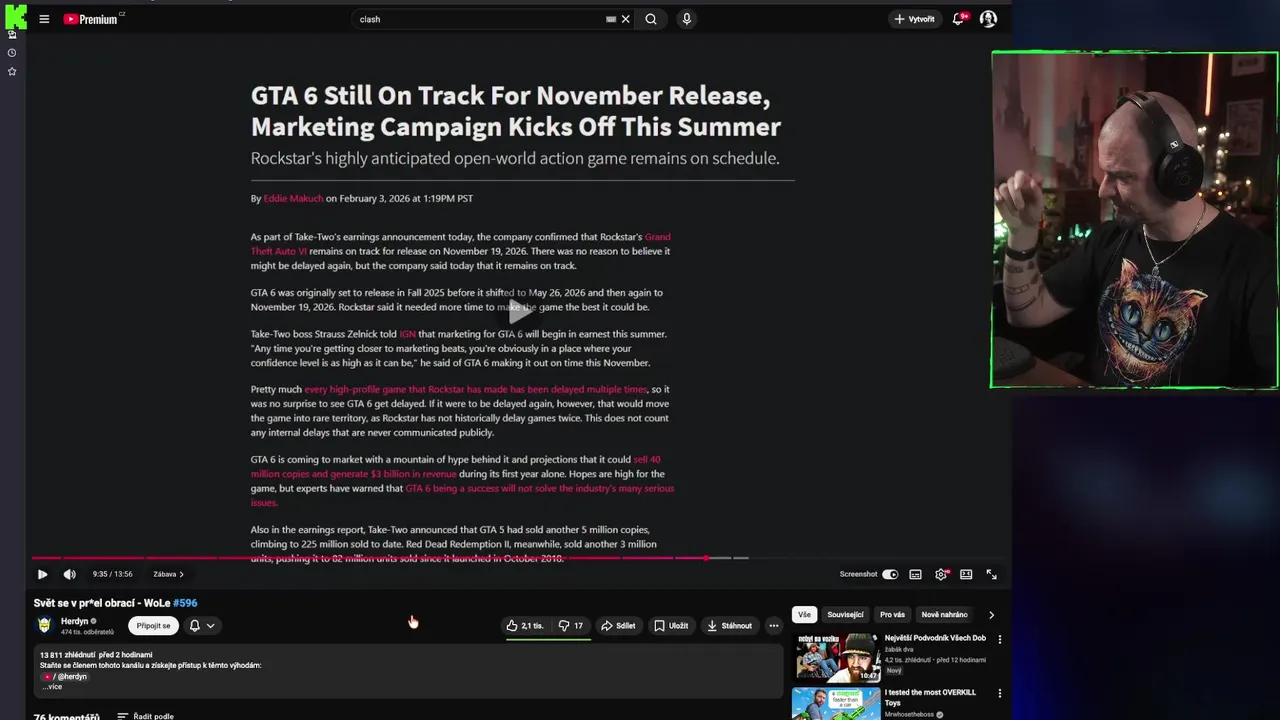
Task: Dislike the video with thumbs down 17
Action: click(x=571, y=626)
